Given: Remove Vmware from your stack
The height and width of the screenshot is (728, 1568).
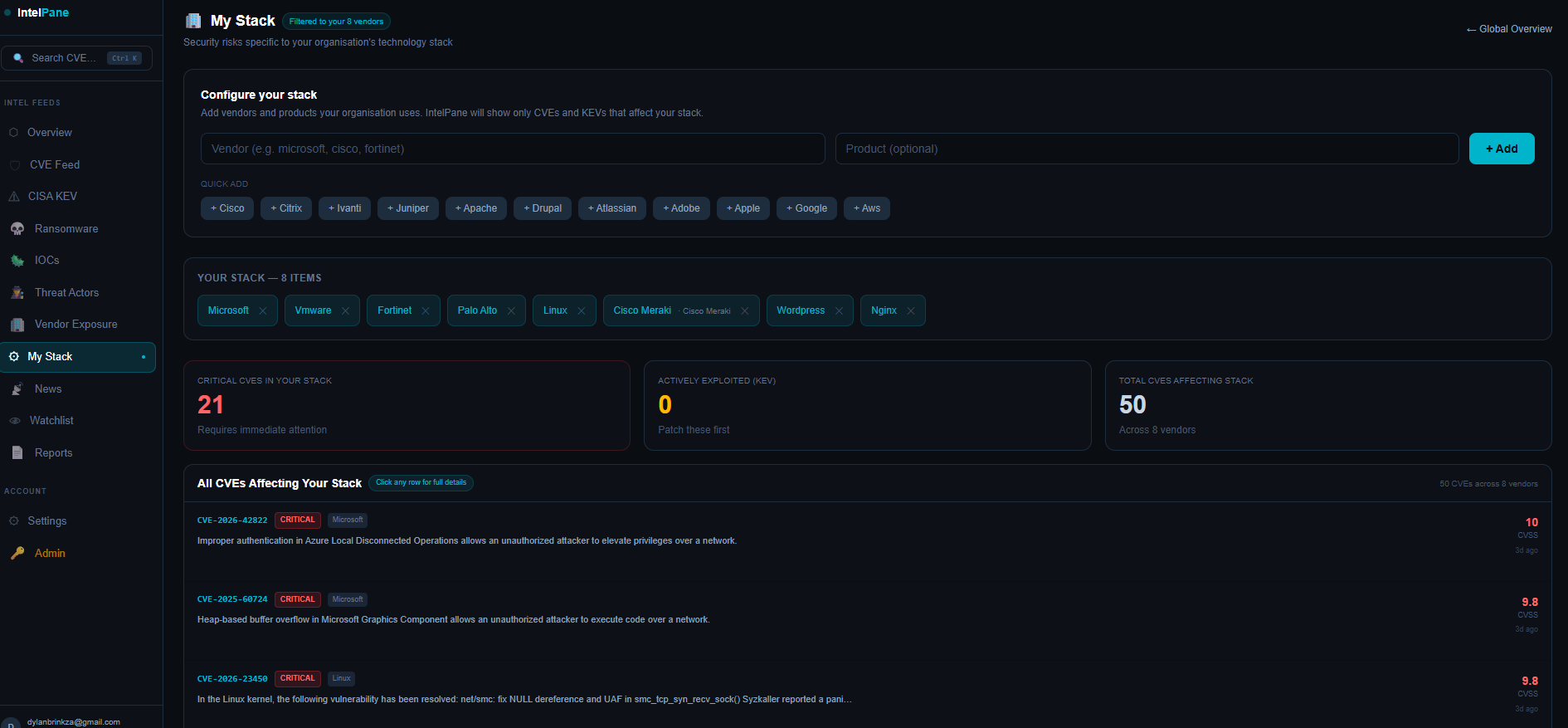Looking at the screenshot, I should (x=345, y=311).
